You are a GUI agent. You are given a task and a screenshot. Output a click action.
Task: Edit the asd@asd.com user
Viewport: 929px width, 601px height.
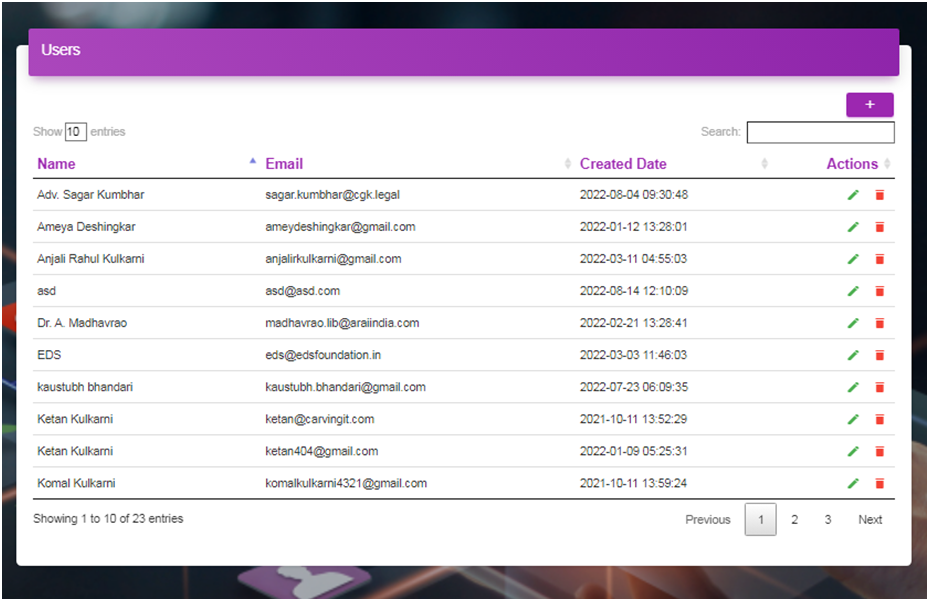pos(853,291)
